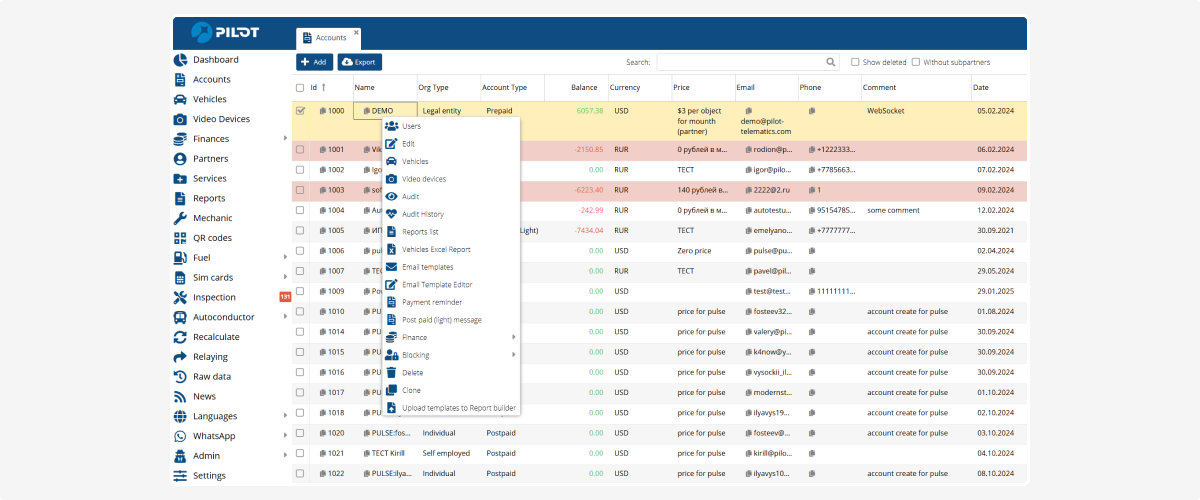Enable the Show deleted checkbox

(x=855, y=62)
